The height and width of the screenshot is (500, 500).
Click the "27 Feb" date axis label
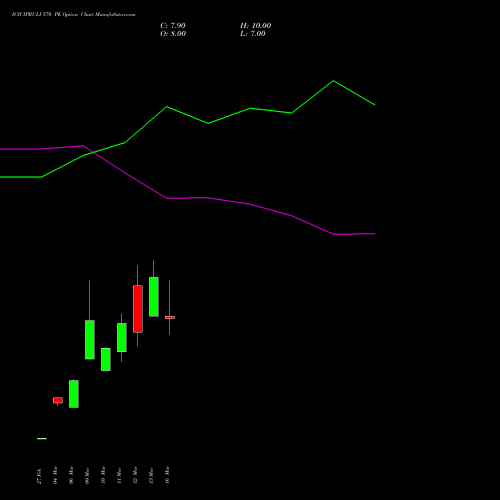pyautogui.click(x=39, y=476)
